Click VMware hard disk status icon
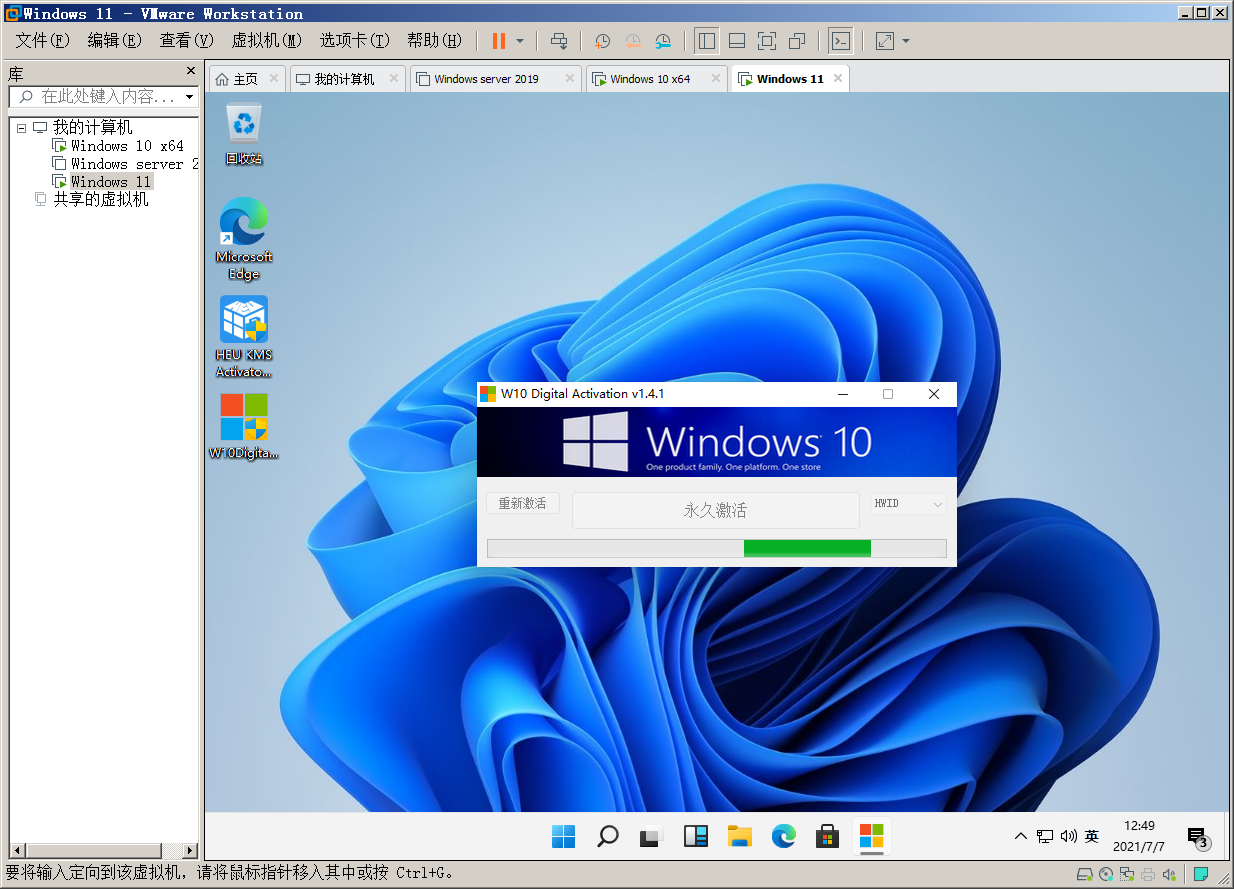1234x889 pixels. (x=1085, y=874)
